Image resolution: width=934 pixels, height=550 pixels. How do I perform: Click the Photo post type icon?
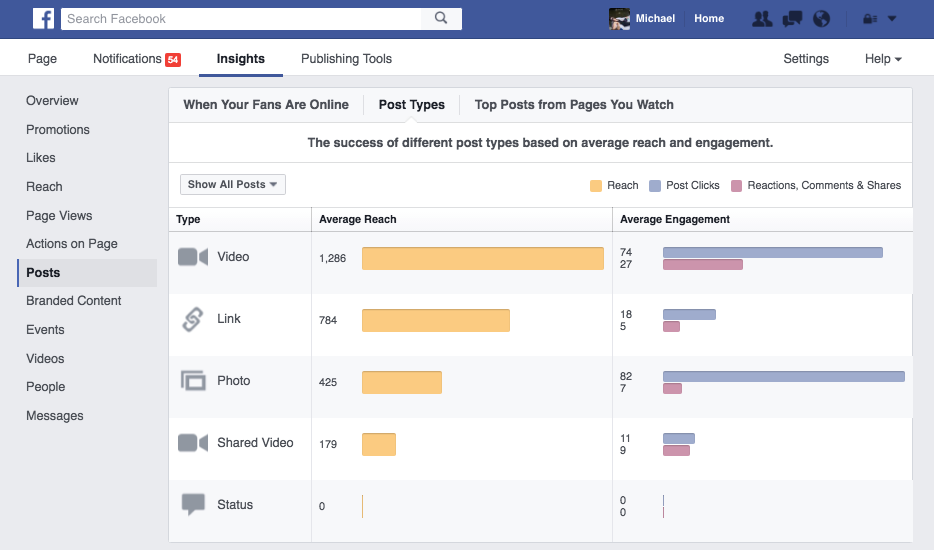[193, 381]
